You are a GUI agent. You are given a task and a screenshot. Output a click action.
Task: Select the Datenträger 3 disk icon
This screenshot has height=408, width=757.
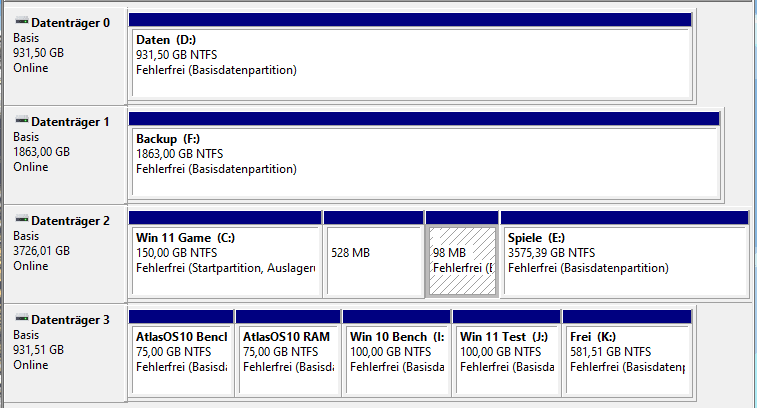point(22,318)
